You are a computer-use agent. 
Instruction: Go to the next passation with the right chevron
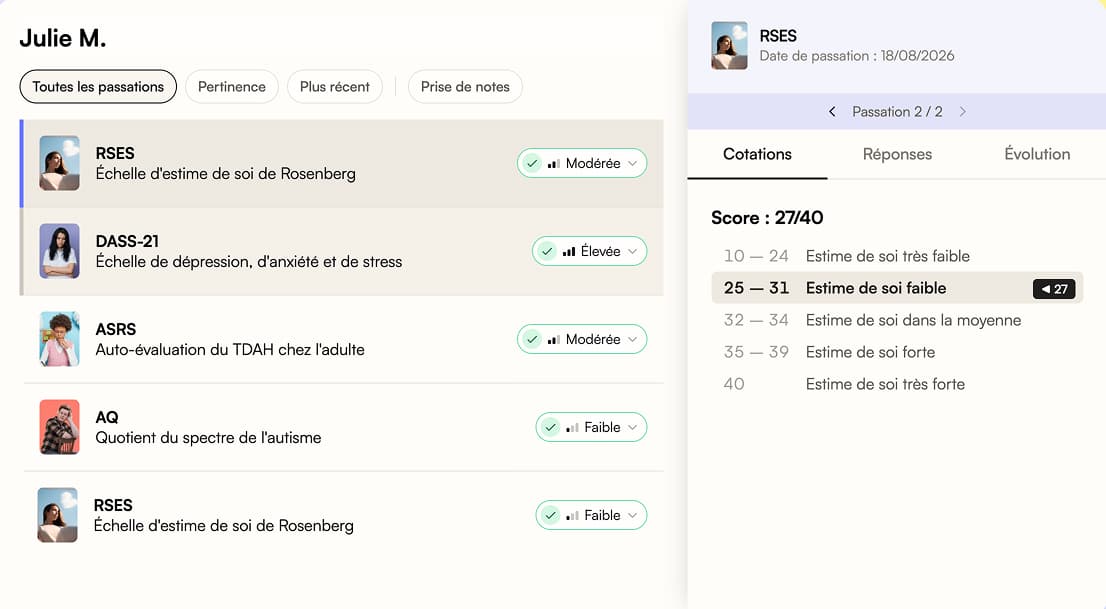963,111
